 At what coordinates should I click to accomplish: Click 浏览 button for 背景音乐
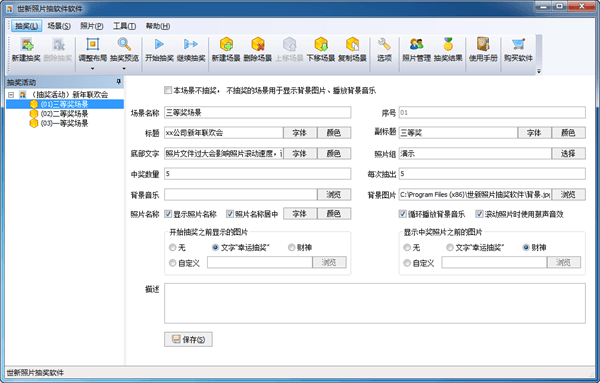point(334,194)
